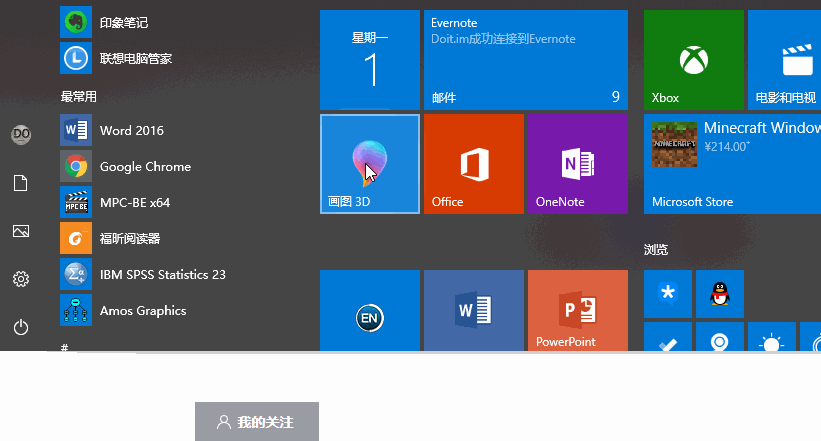Open Documents from the sidebar
Screen dimensions: 821x441
click(x=20, y=183)
